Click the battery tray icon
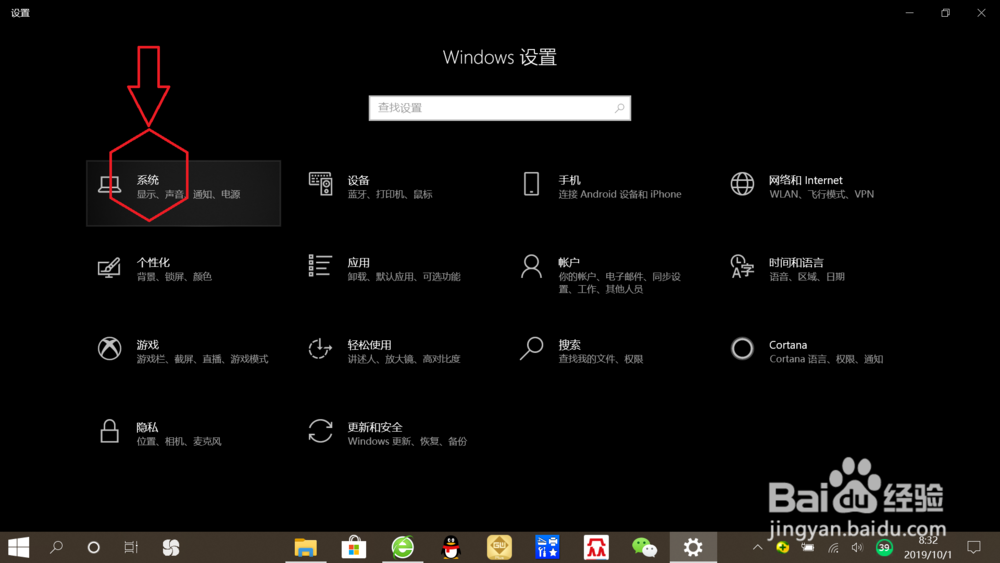This screenshot has height=563, width=1000. (808, 547)
